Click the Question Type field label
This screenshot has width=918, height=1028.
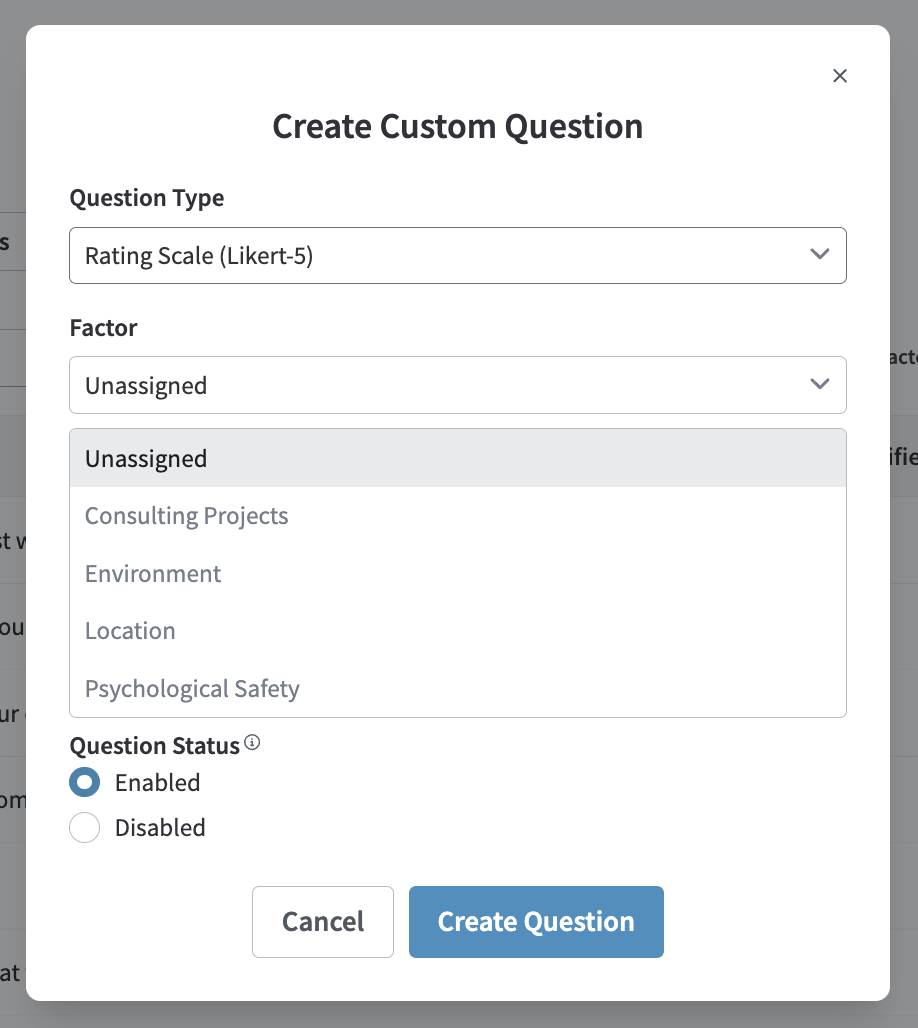[147, 198]
